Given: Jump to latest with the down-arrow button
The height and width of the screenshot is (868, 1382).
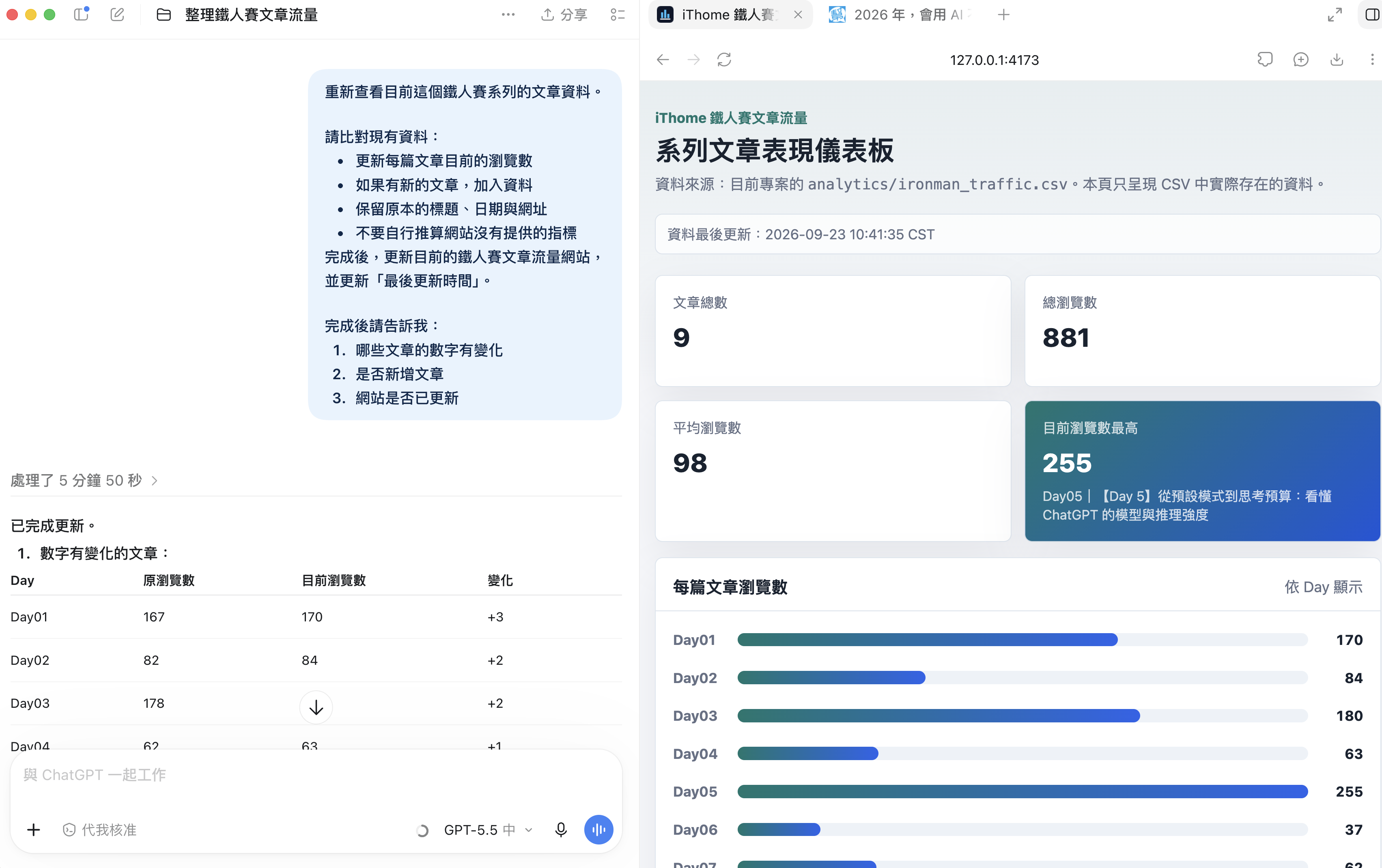Looking at the screenshot, I should (316, 707).
